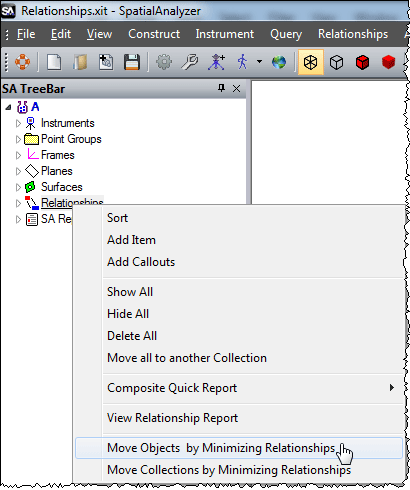Choose Add Item from context menu

[238, 240]
